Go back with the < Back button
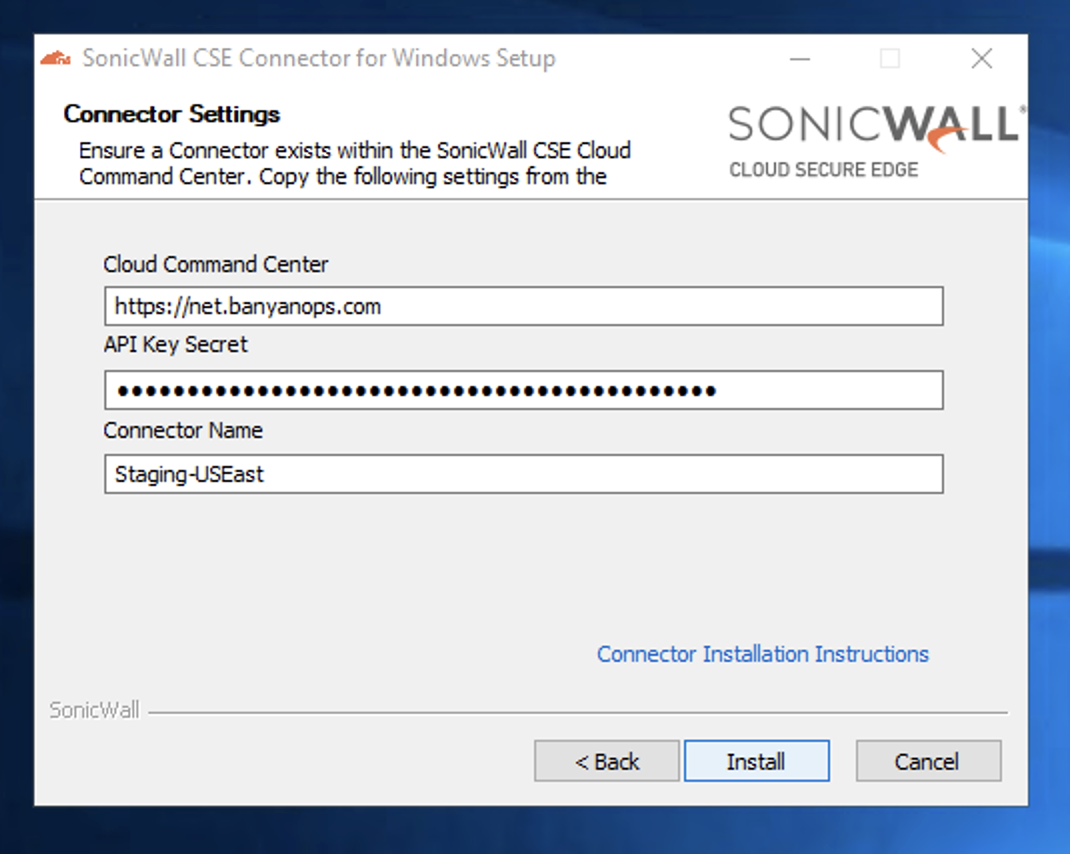 pos(607,761)
